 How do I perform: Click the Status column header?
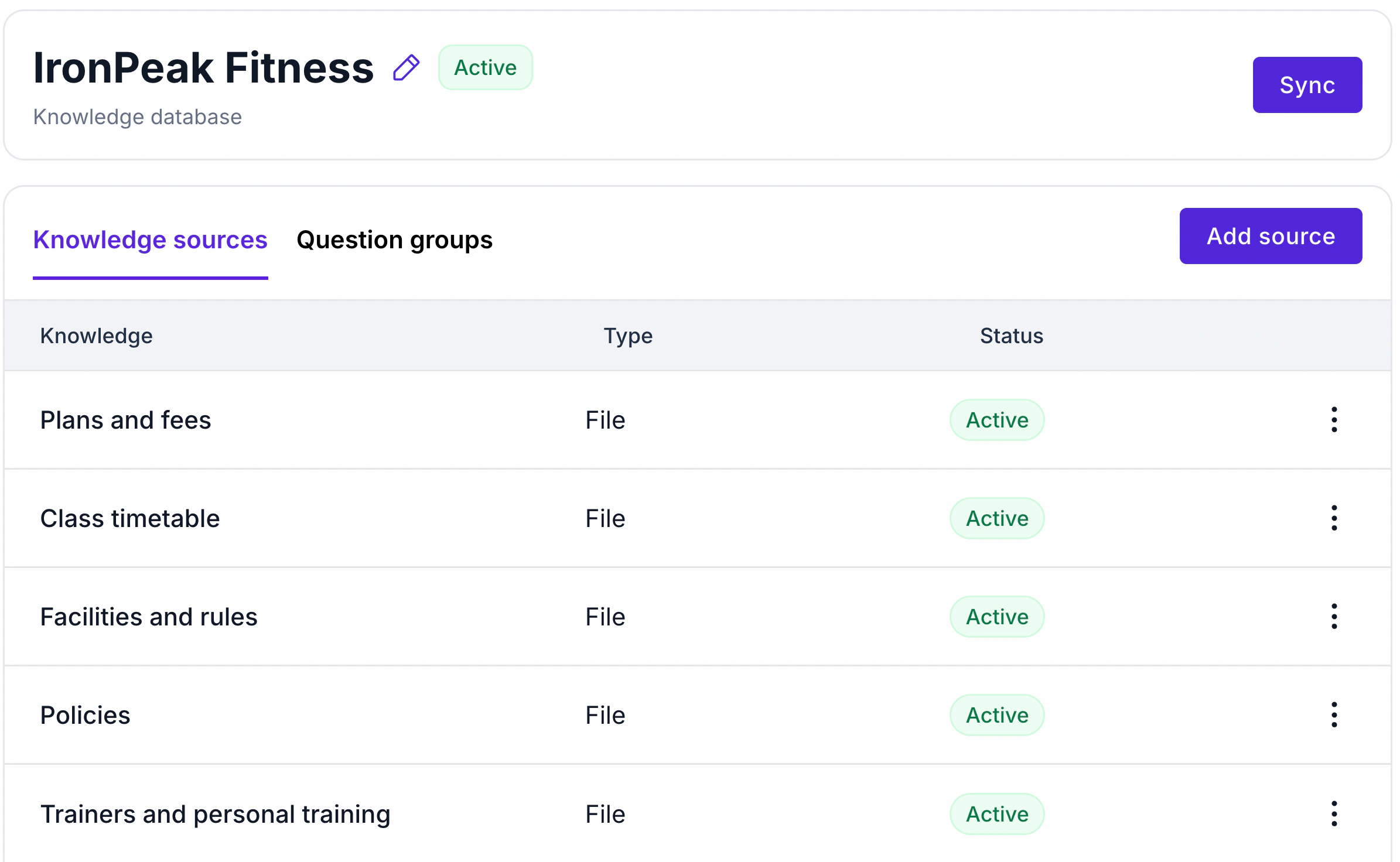(1012, 336)
